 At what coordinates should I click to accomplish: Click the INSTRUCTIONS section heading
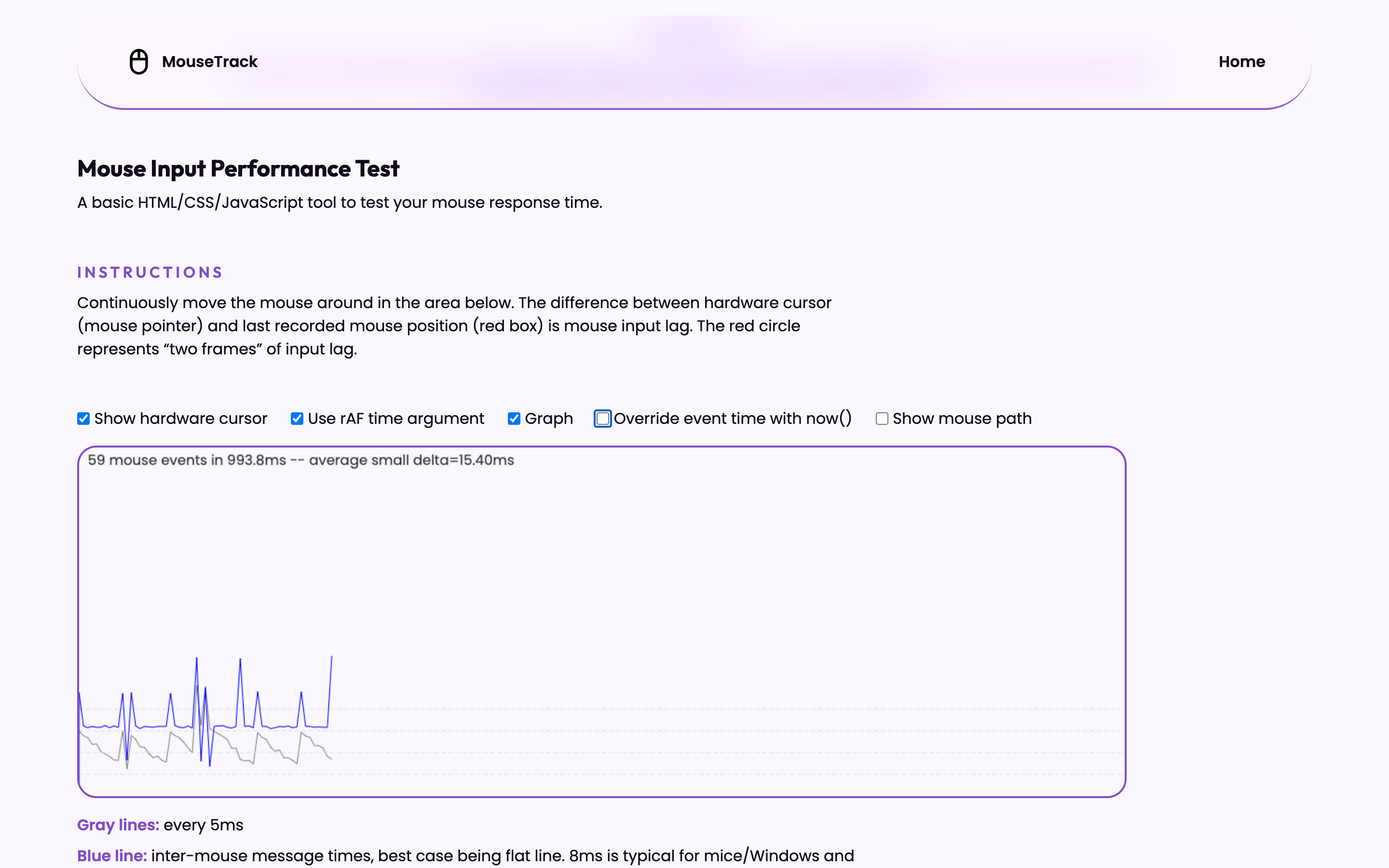pyautogui.click(x=150, y=272)
